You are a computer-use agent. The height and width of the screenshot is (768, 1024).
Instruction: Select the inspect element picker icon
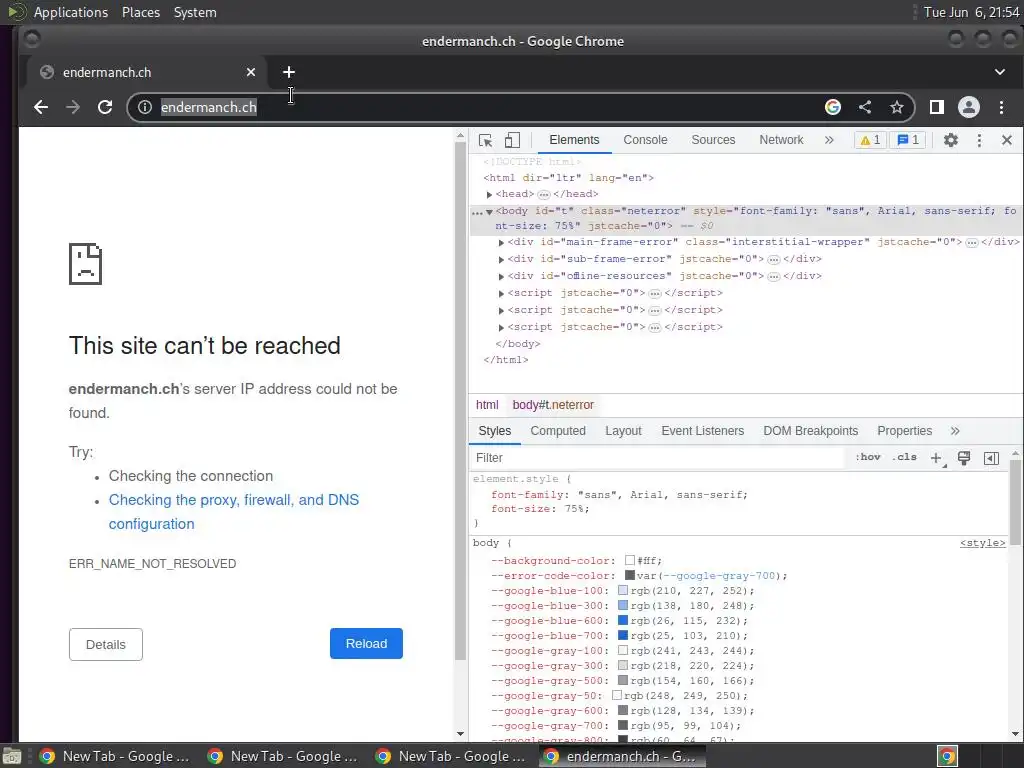click(485, 140)
